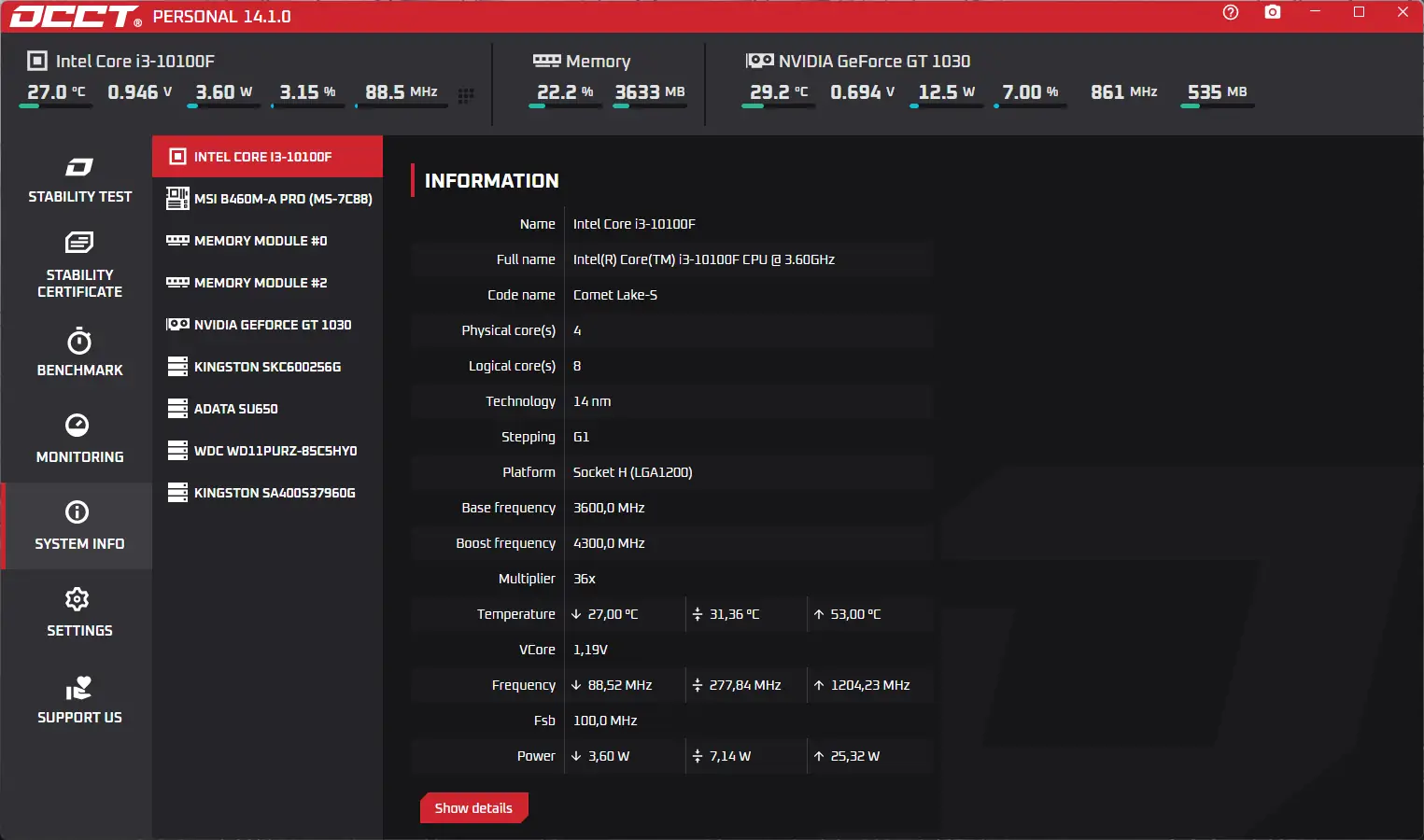Viewport: 1424px width, 840px height.
Task: Click the Stepping value G1
Action: [581, 437]
